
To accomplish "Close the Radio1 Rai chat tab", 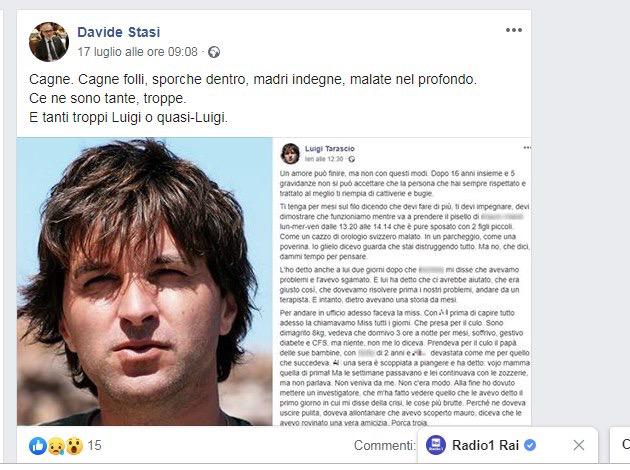I will coord(579,445).
